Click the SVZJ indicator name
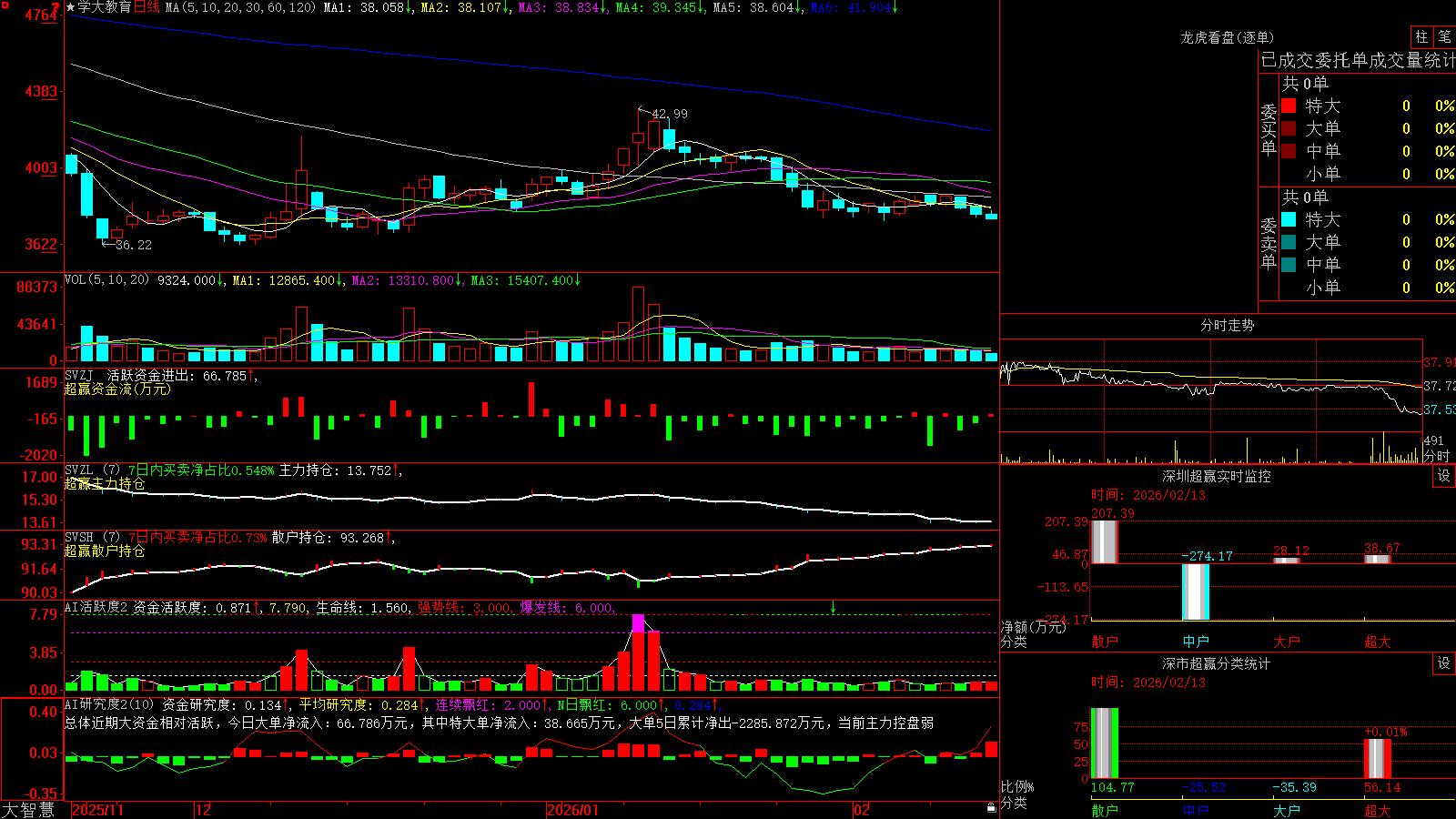 pos(79,375)
